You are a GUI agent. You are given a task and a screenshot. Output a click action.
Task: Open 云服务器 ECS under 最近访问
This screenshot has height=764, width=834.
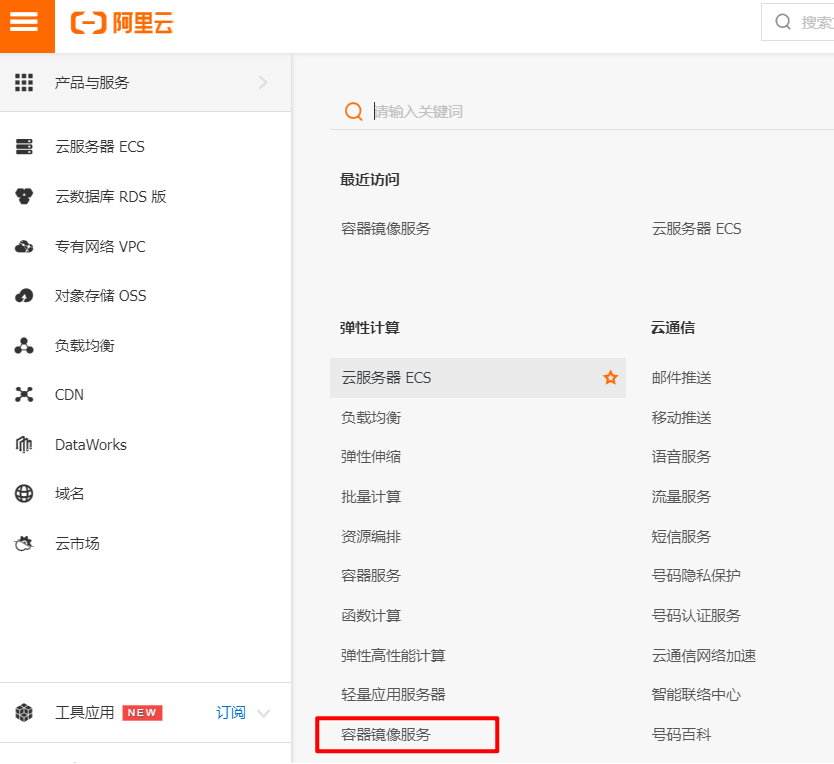696,228
